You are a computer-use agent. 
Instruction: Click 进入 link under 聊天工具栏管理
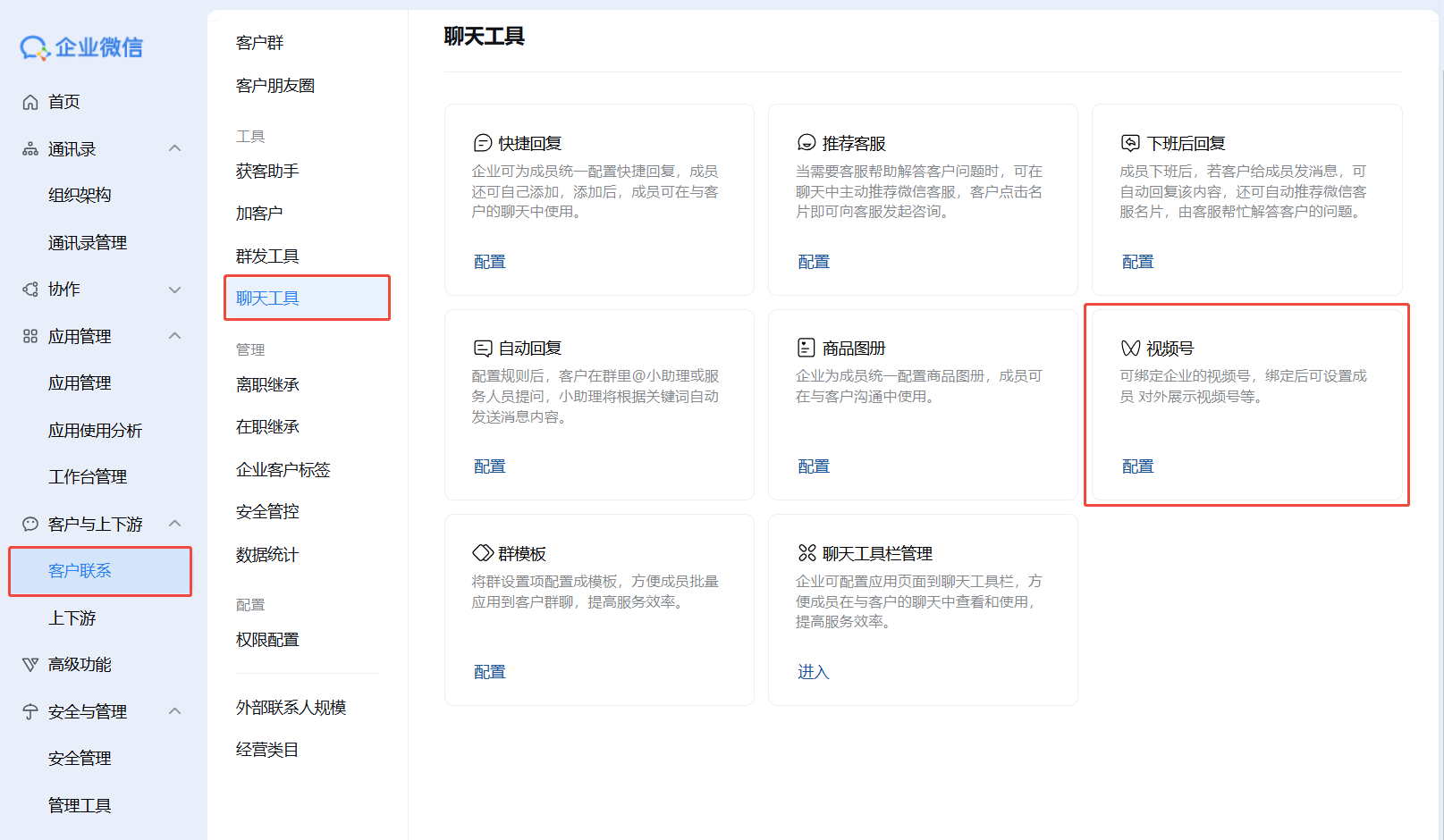813,672
